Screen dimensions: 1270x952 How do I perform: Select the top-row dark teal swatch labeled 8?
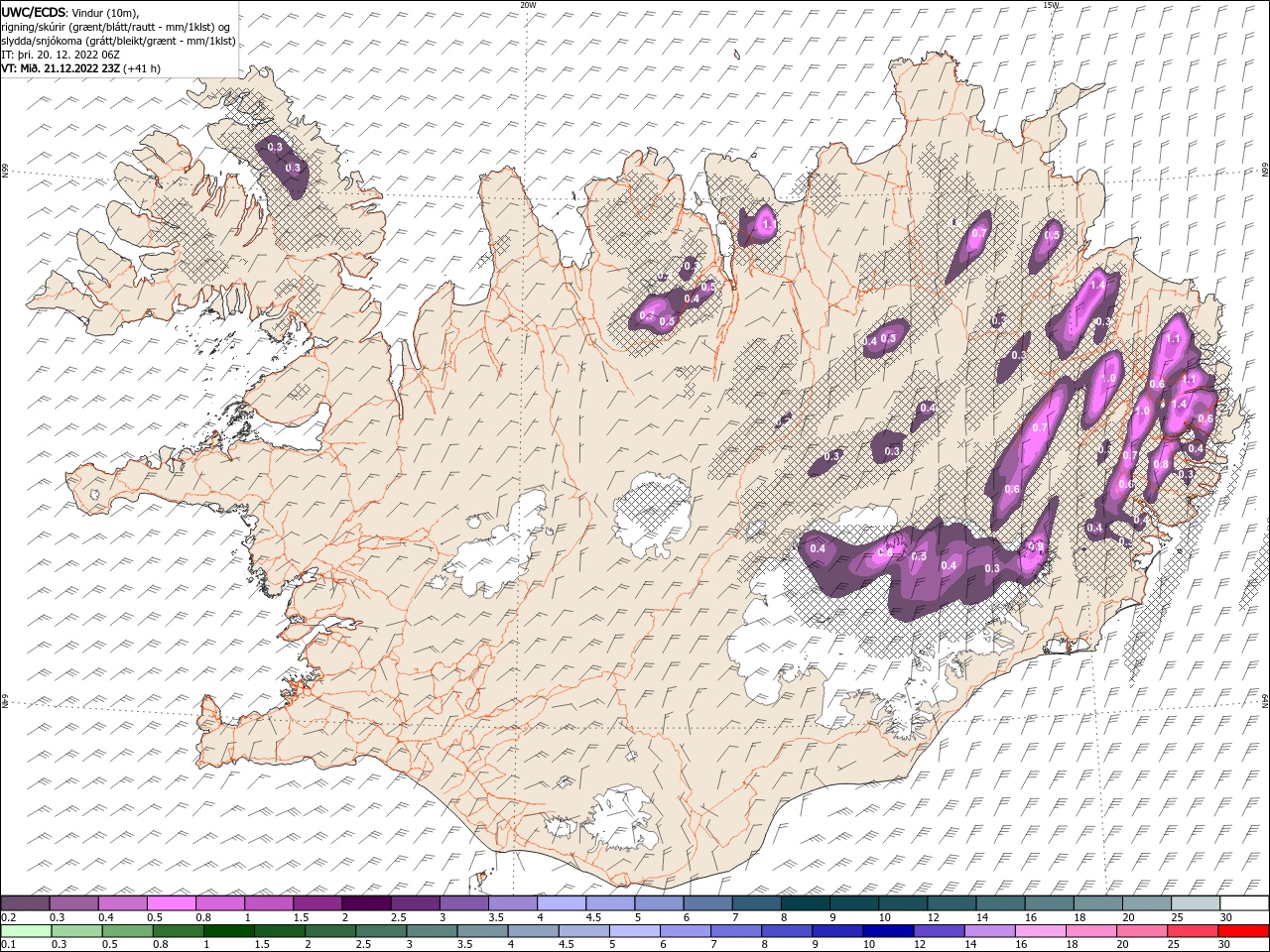(x=805, y=903)
